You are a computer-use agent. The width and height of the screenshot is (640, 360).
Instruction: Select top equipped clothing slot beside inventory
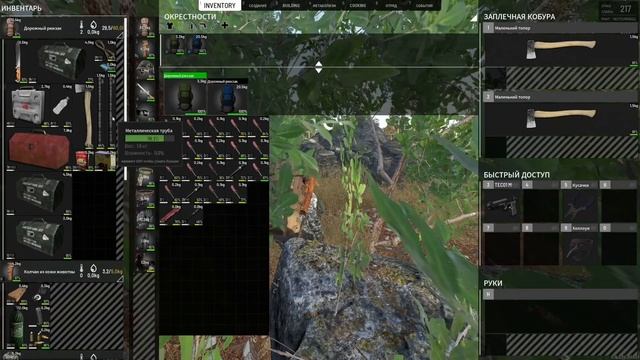coord(145,27)
